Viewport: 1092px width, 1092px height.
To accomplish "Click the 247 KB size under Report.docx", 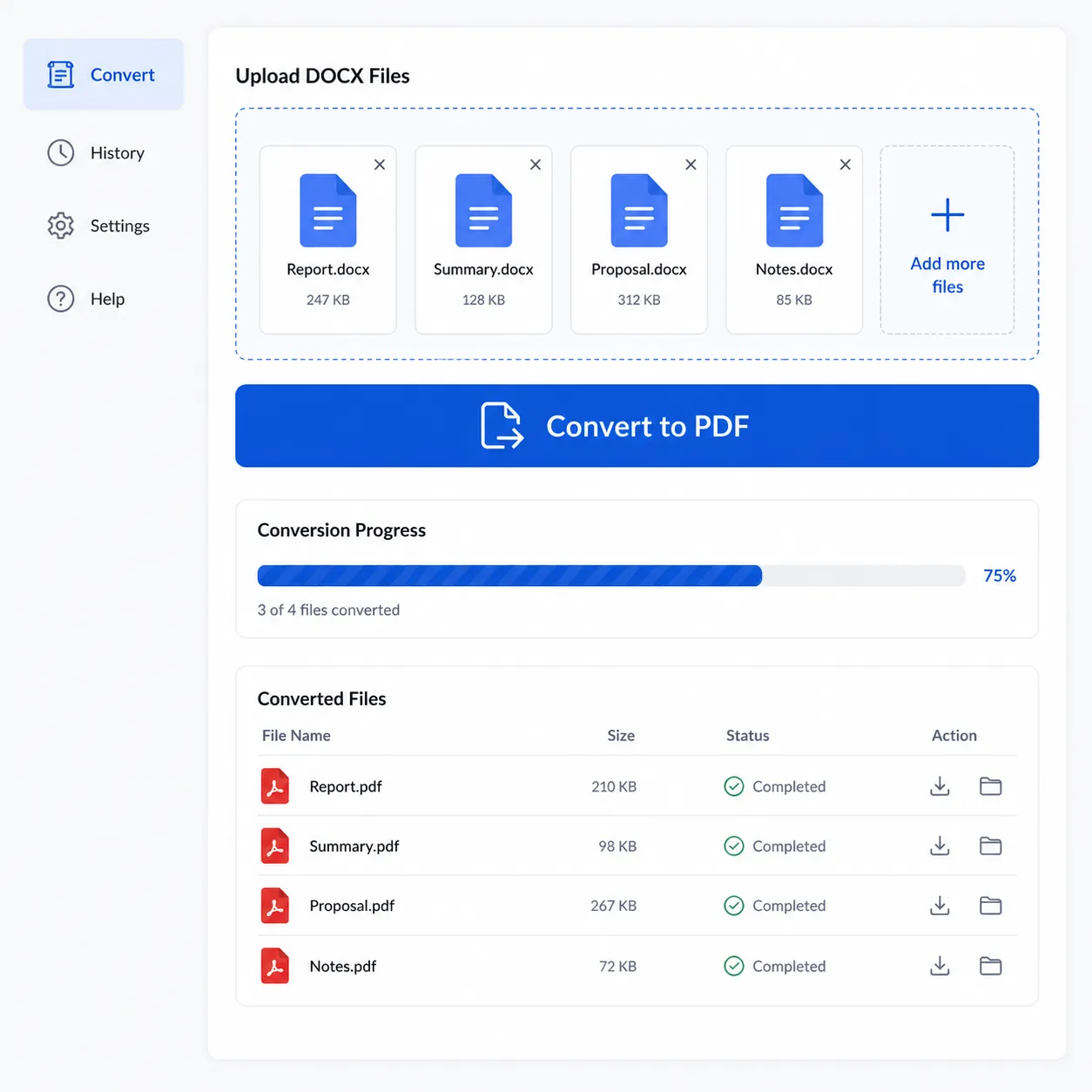I will 328,300.
